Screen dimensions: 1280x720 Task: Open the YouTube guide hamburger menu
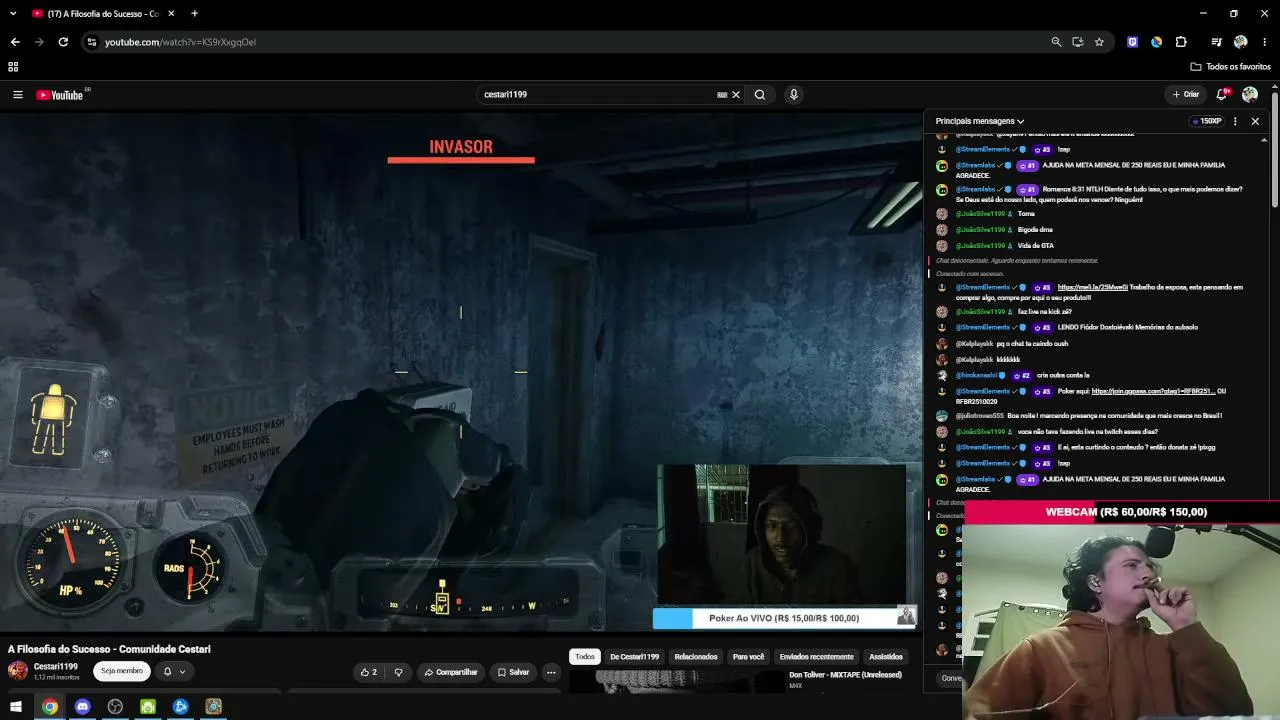point(17,95)
